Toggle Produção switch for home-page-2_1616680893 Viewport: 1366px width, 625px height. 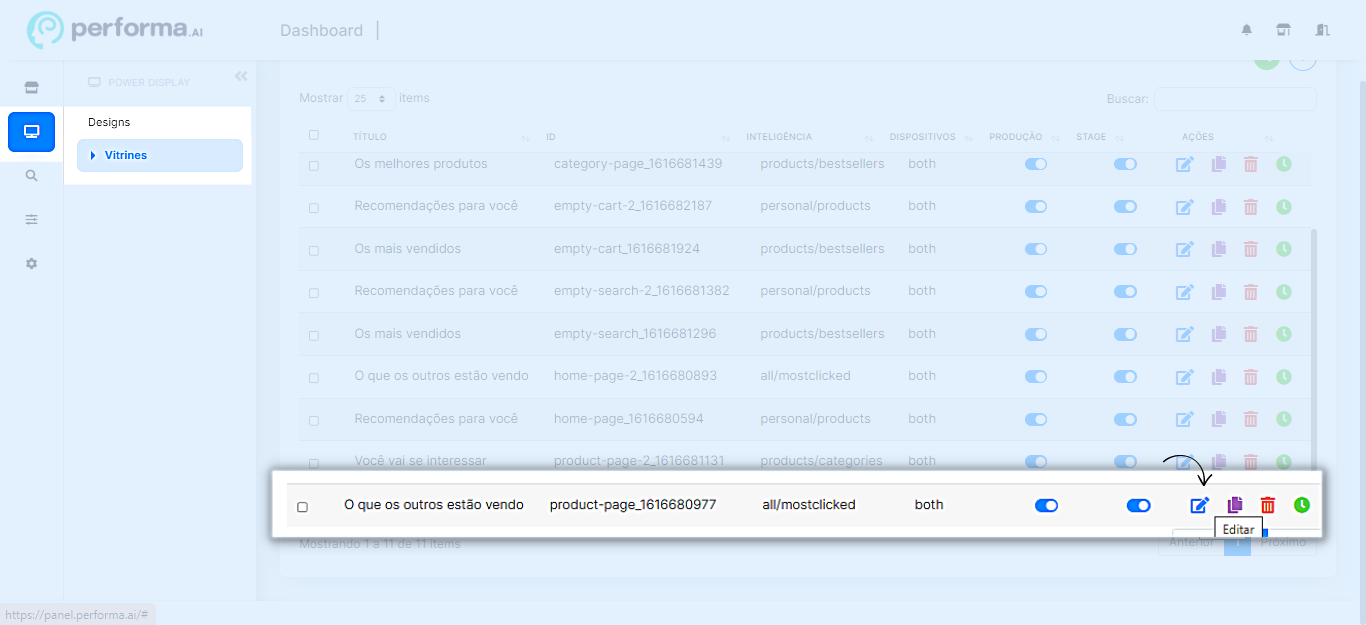(x=1036, y=377)
